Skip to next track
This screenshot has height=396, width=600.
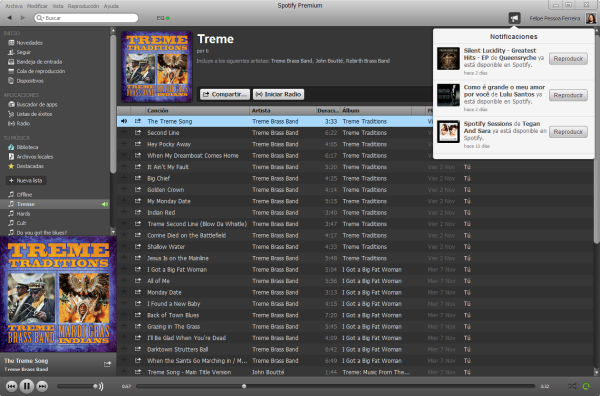pyautogui.click(x=42, y=386)
